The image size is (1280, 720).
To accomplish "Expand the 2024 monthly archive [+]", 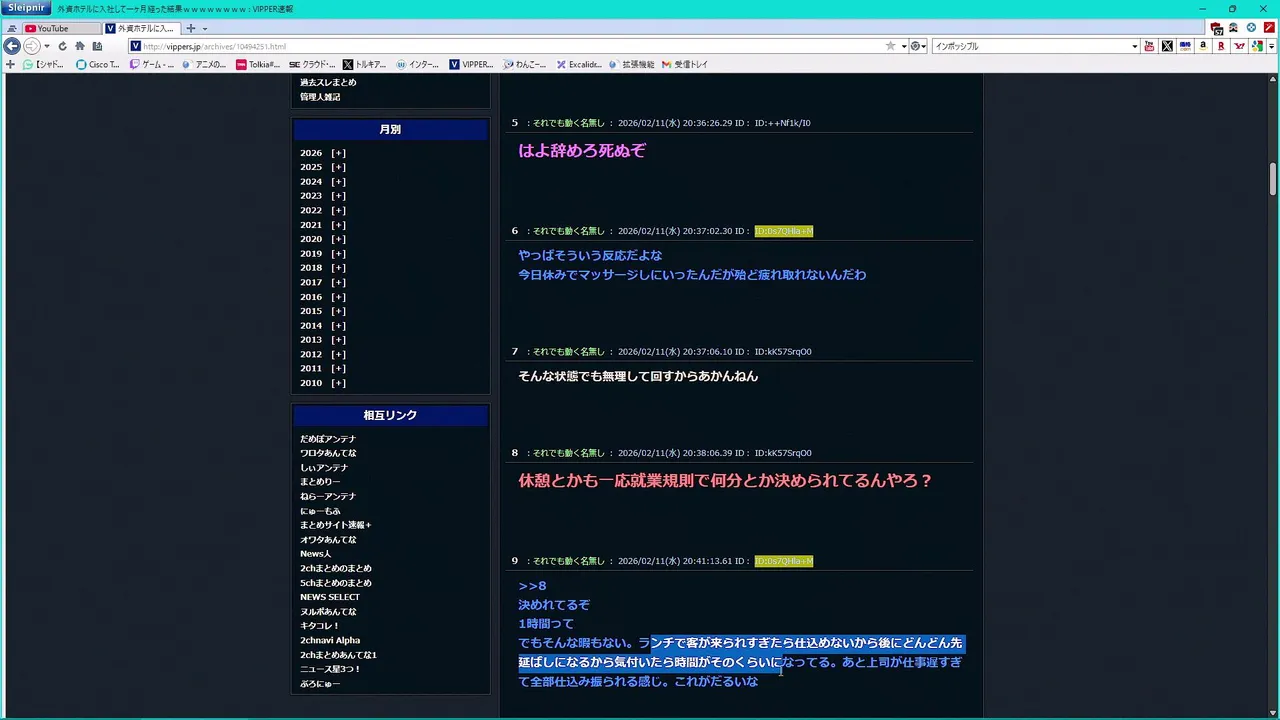I will 338,182.
